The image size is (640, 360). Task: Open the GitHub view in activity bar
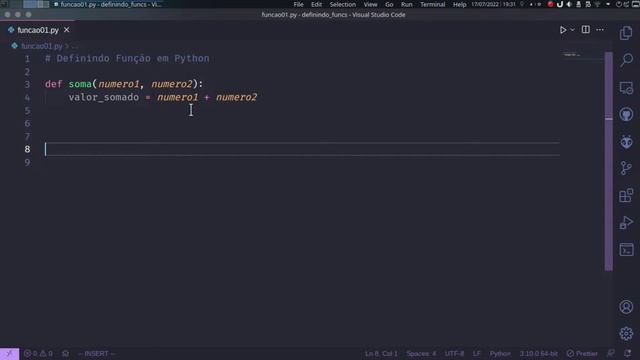pos(626,114)
